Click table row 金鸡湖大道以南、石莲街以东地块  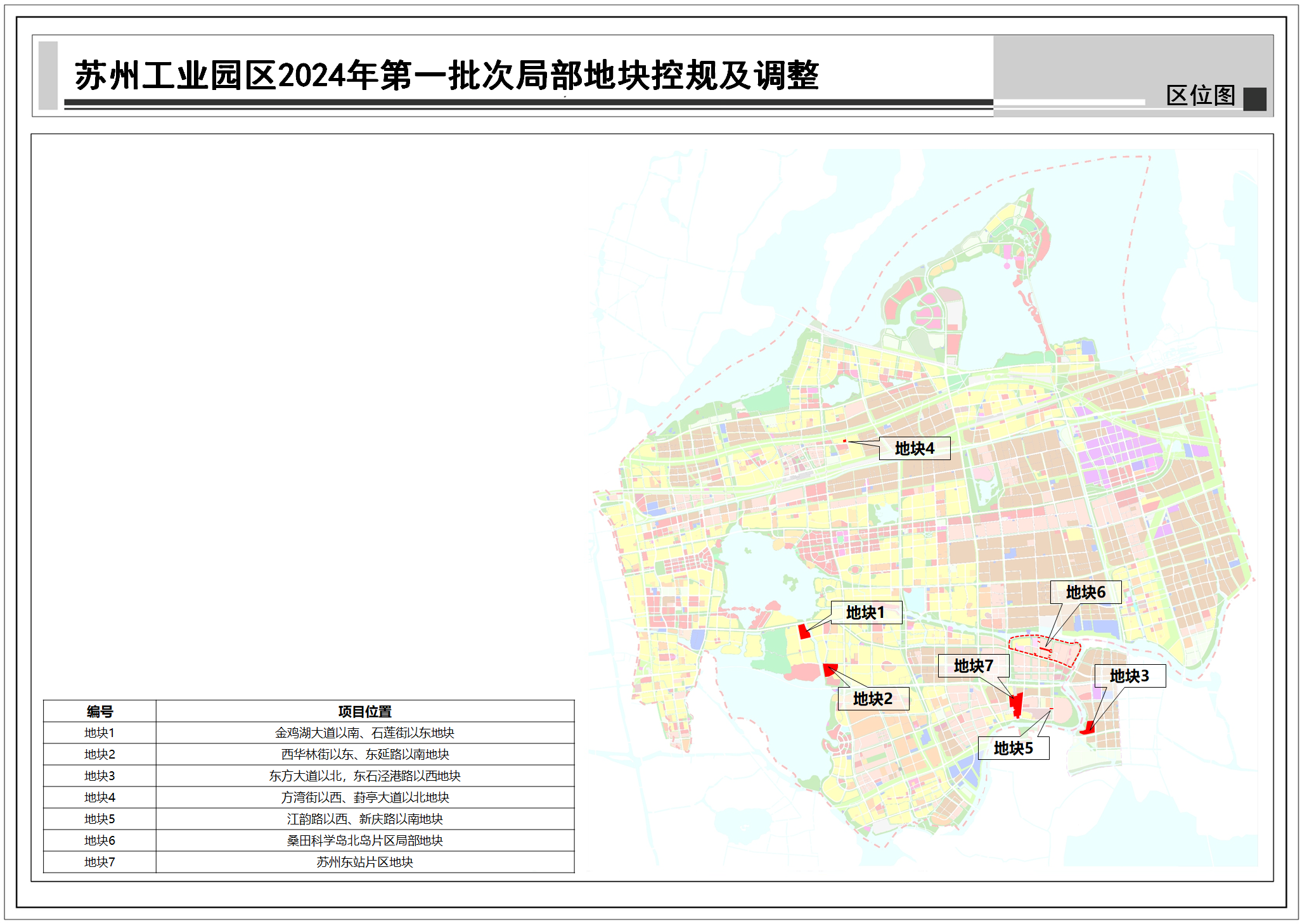tap(364, 733)
